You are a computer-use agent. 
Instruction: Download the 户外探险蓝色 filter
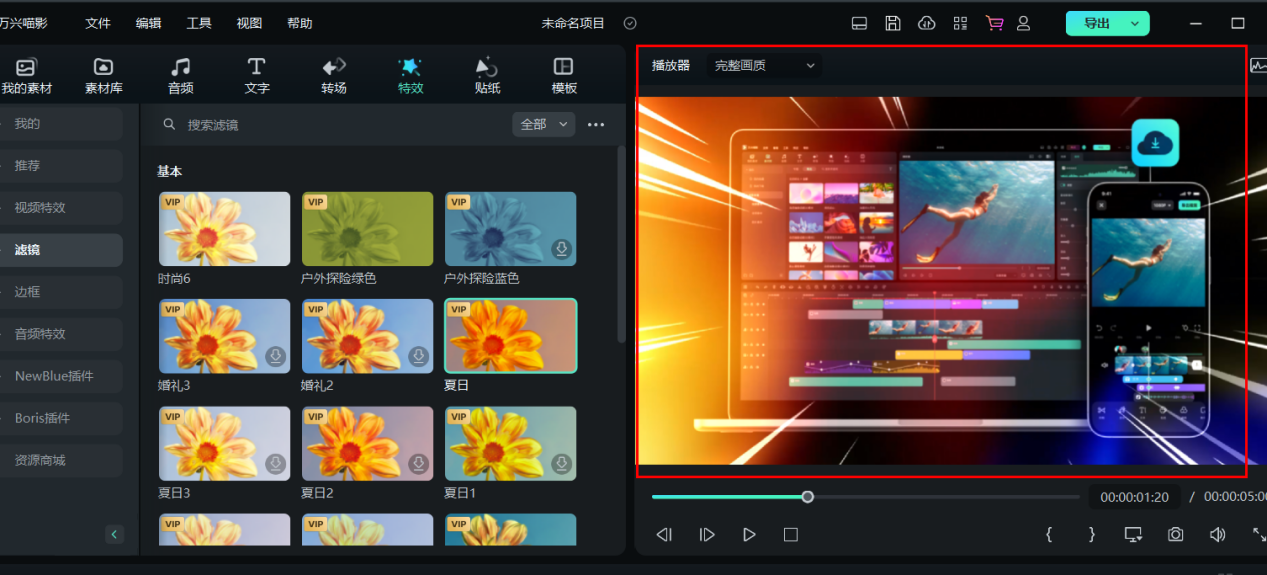tap(561, 249)
